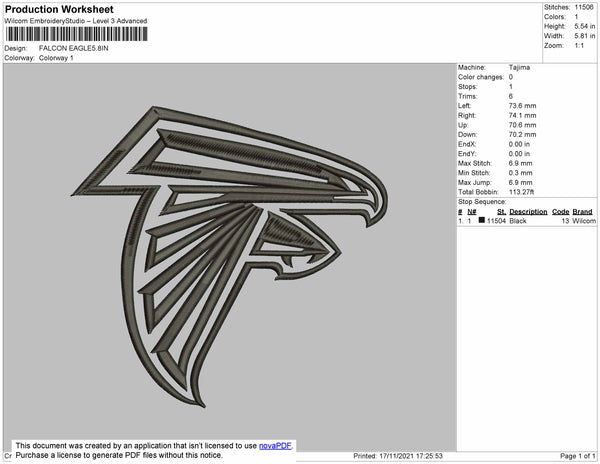Viewport: 600px width, 464px height.
Task: Select the zoom value 1:1
Action: 579,46
